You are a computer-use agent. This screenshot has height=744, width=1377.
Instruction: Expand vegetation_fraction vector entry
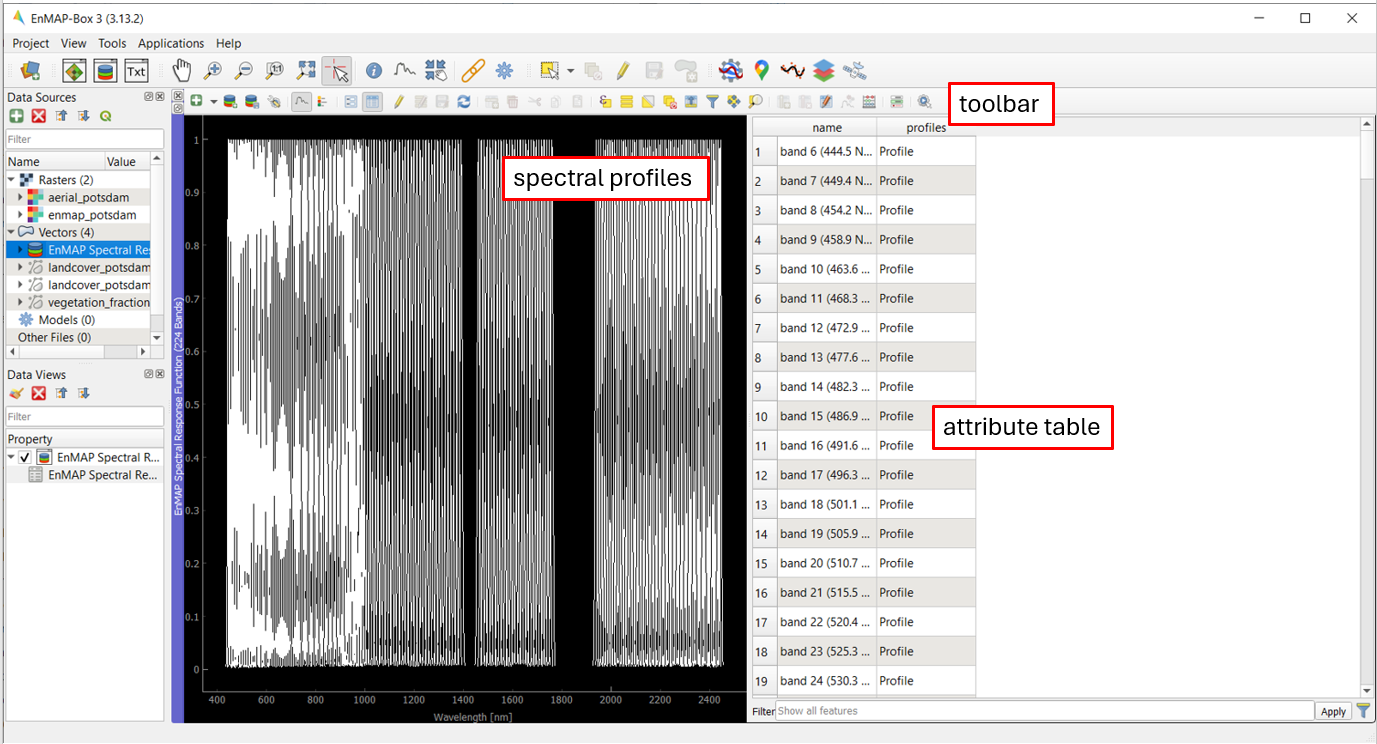(x=21, y=302)
